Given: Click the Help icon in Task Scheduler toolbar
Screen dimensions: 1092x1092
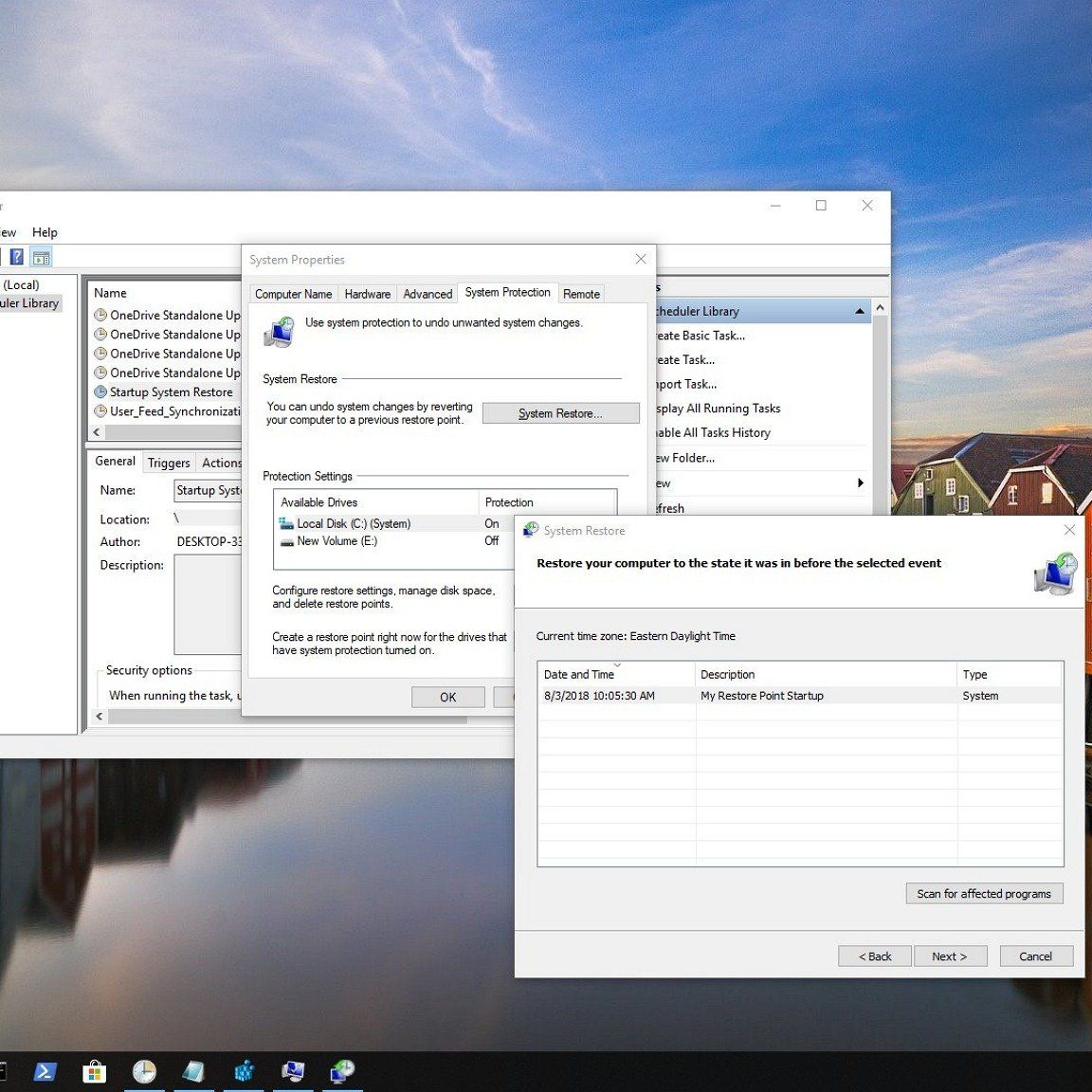Looking at the screenshot, I should [16, 258].
